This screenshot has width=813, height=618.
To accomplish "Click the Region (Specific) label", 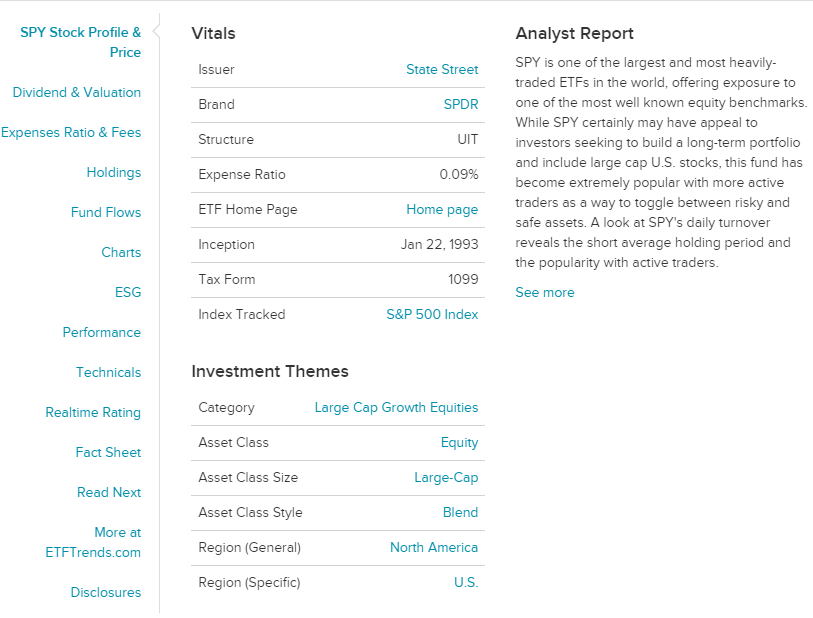I will tap(249, 582).
